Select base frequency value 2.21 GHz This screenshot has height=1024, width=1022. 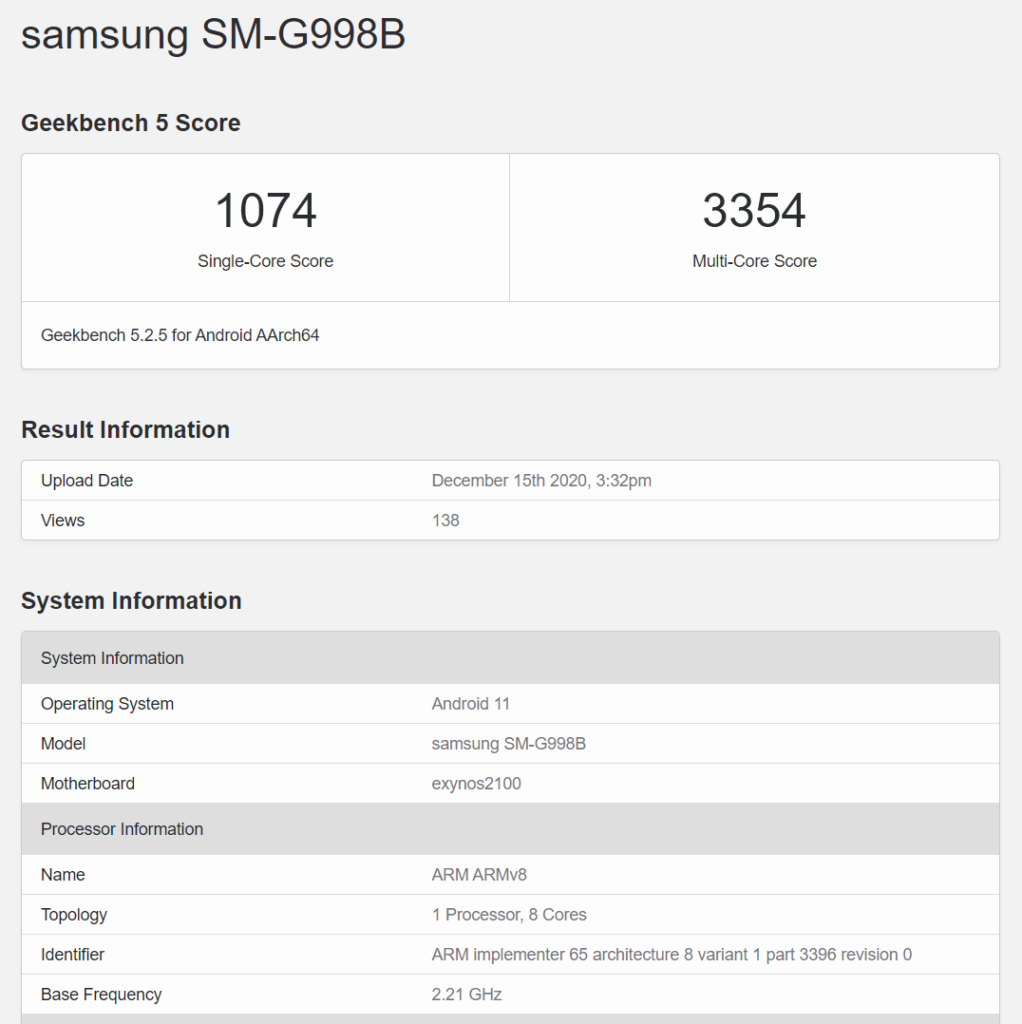pos(467,995)
